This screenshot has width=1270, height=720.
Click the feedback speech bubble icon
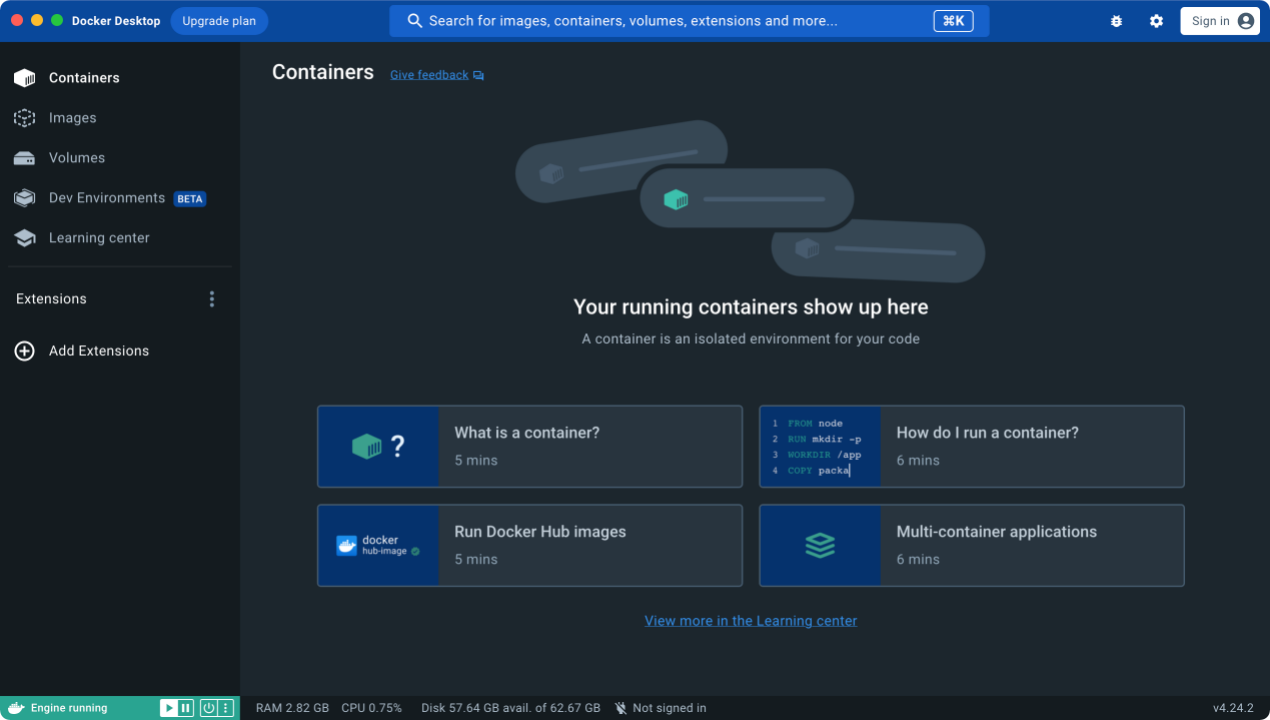click(x=479, y=75)
